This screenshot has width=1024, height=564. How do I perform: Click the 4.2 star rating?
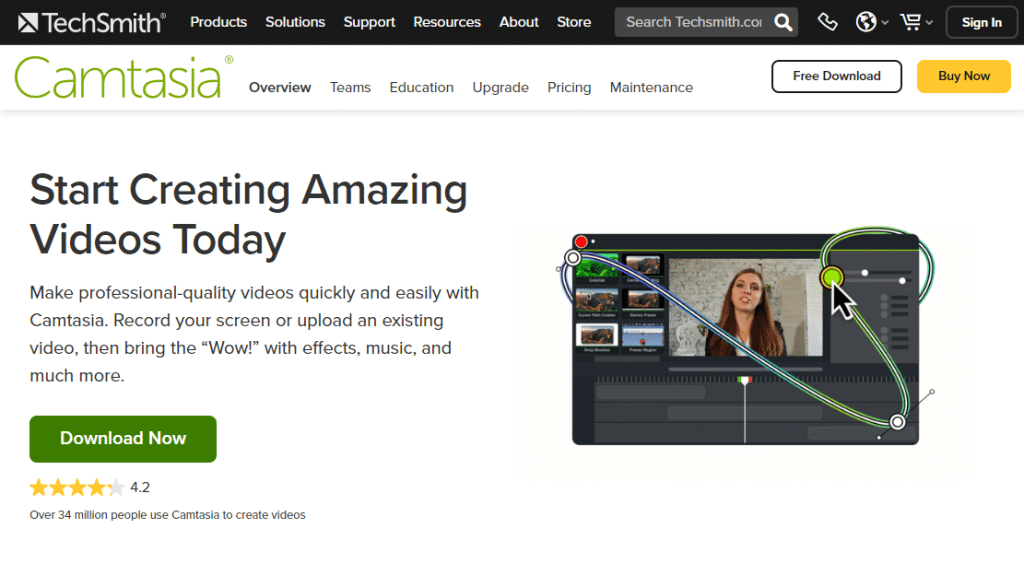point(89,488)
